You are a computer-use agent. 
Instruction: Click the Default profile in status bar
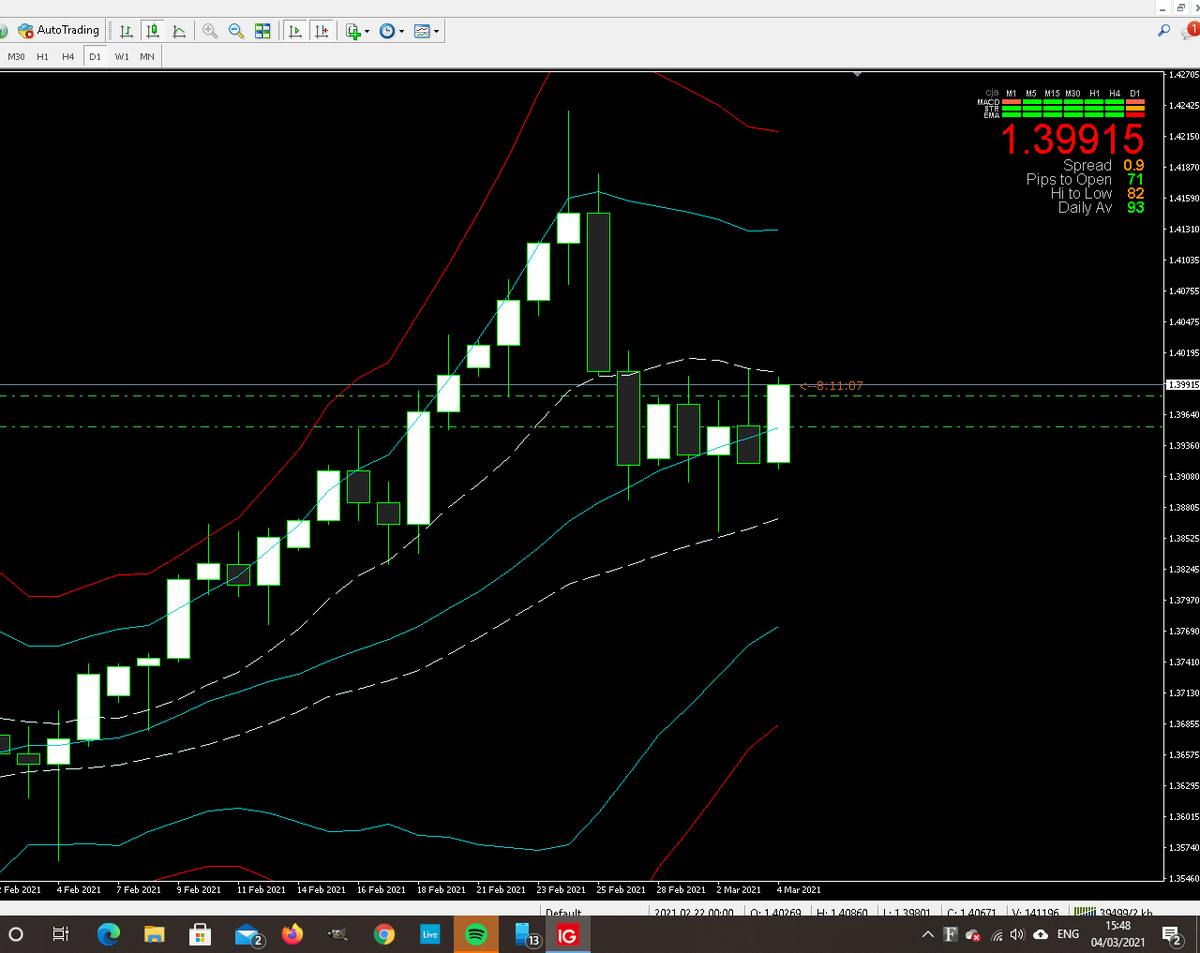coord(563,914)
